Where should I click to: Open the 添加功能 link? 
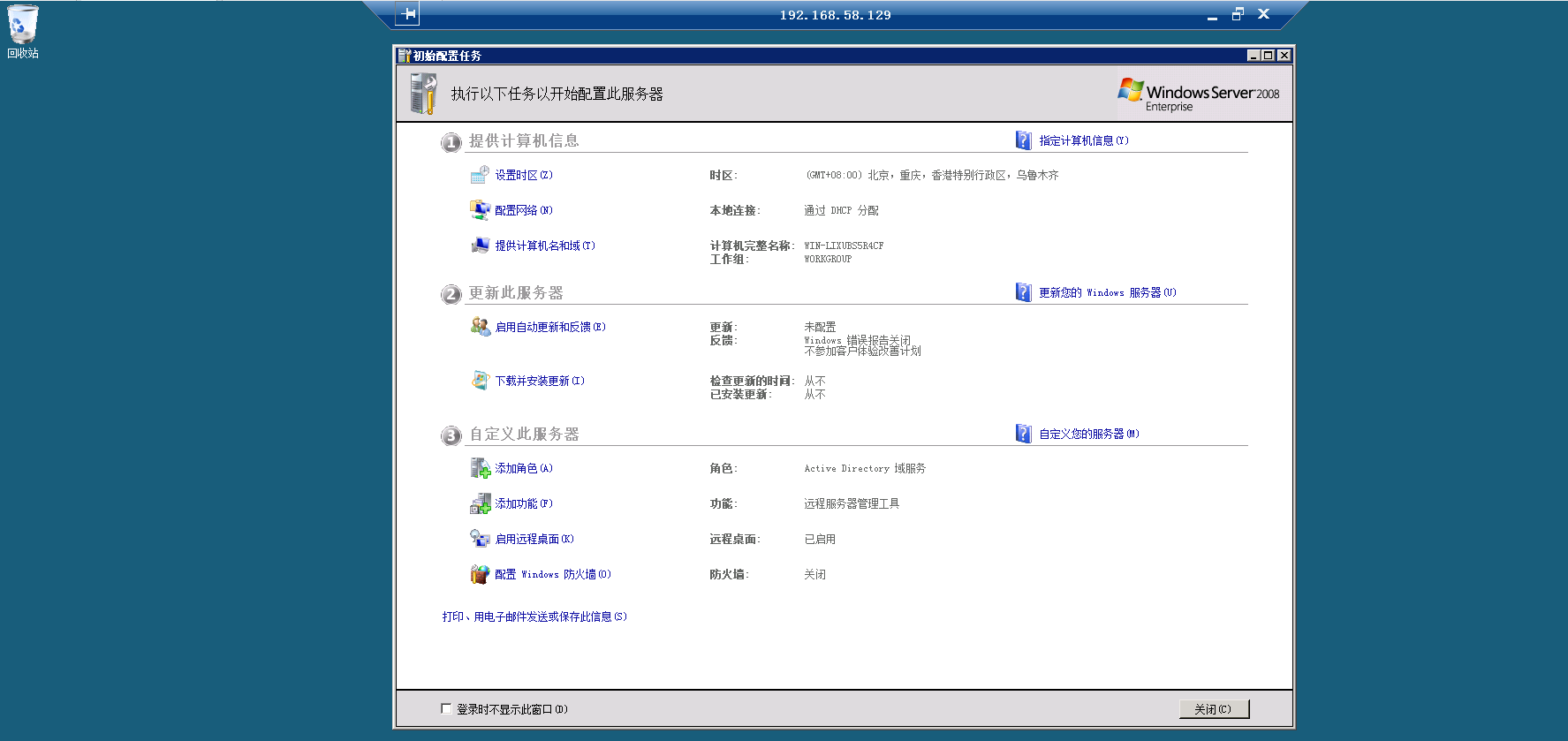pos(523,503)
